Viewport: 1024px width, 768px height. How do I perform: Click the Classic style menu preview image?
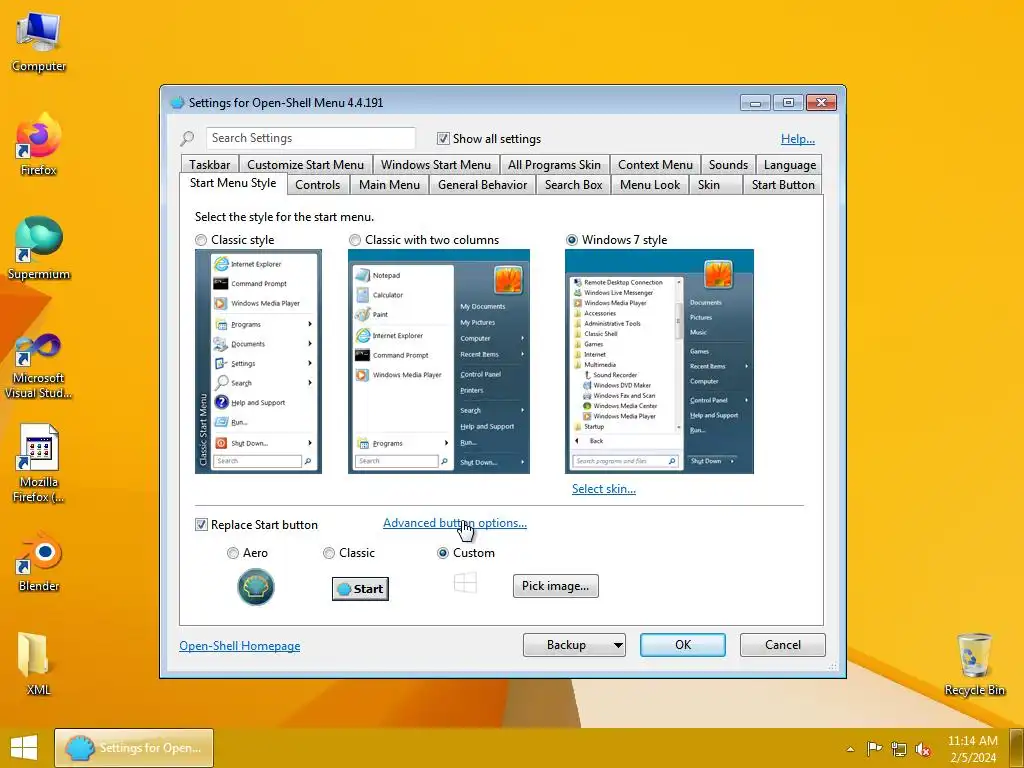click(258, 361)
